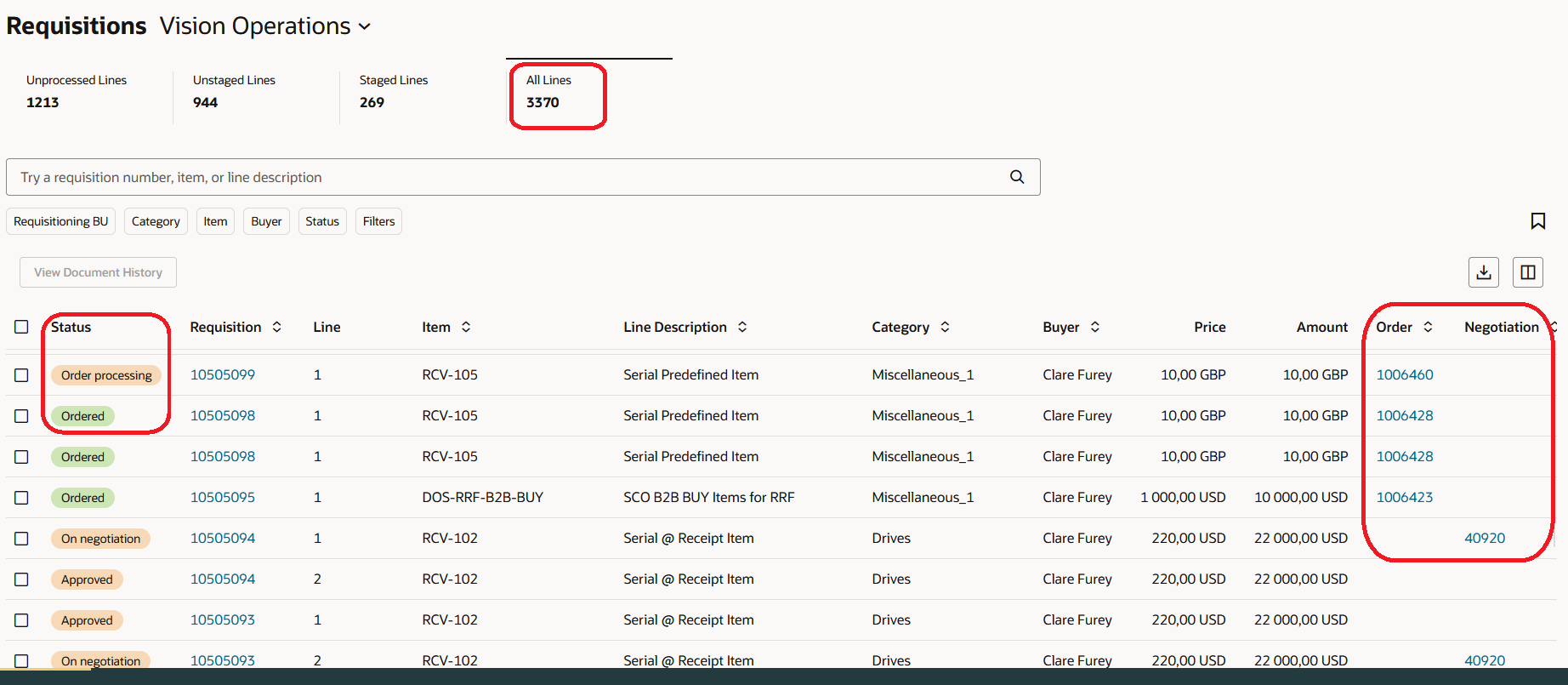The height and width of the screenshot is (685, 1568).
Task: Click the search magnifier icon
Action: (1016, 177)
